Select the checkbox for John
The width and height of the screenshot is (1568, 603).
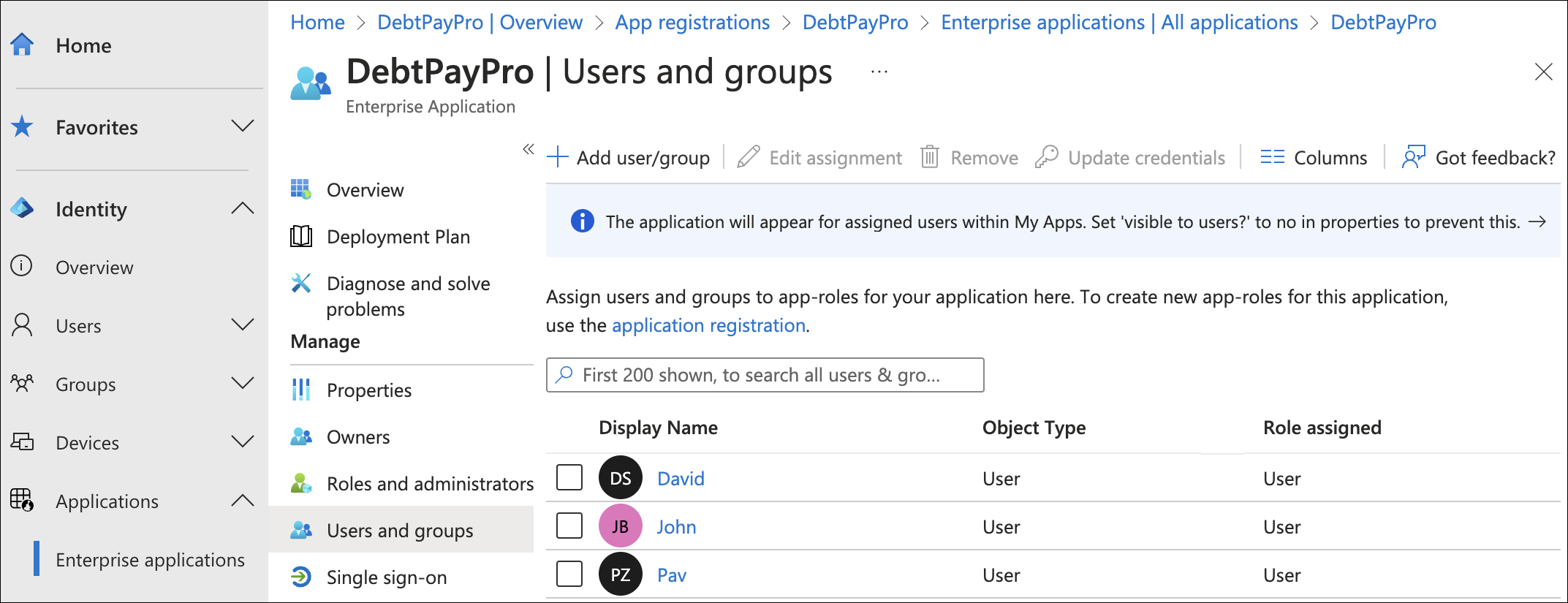[x=569, y=526]
